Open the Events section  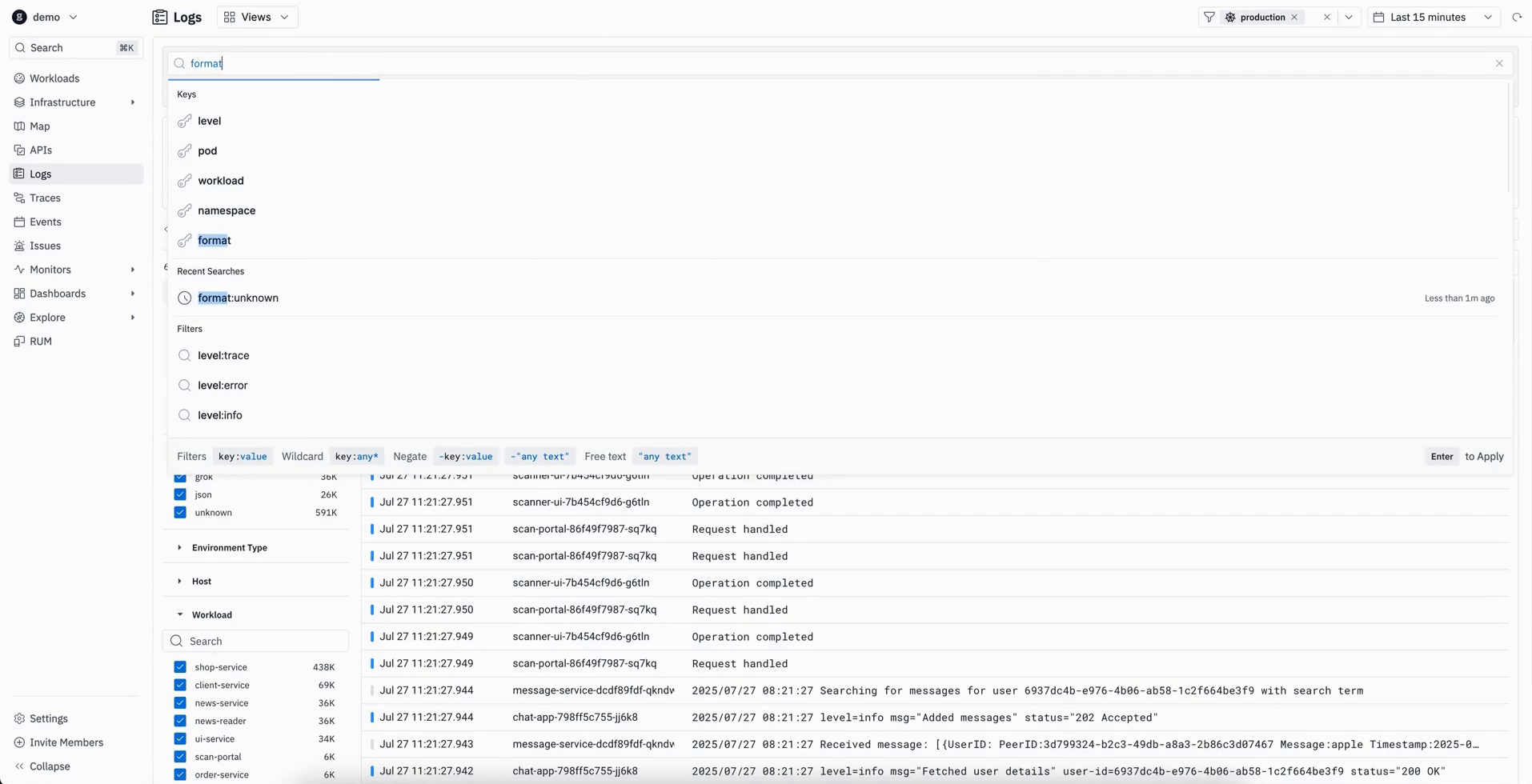tap(46, 222)
